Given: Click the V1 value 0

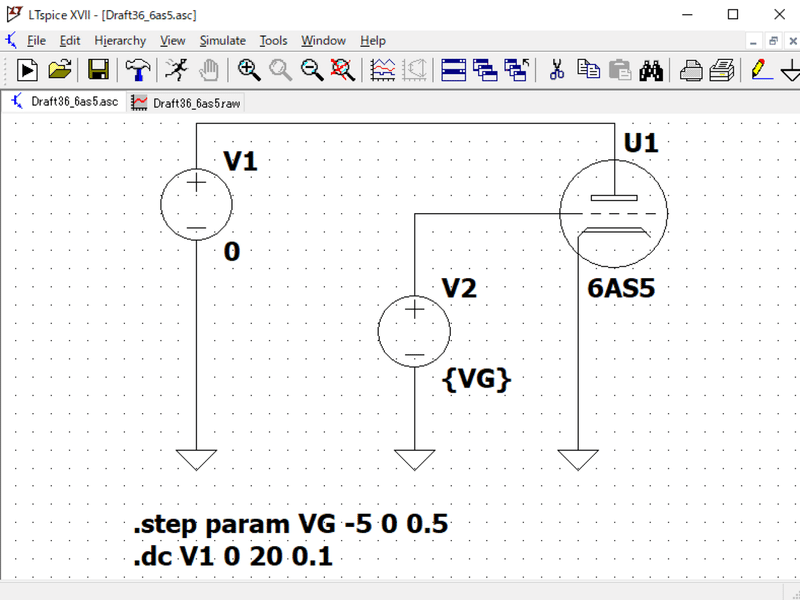Looking at the screenshot, I should [x=232, y=252].
